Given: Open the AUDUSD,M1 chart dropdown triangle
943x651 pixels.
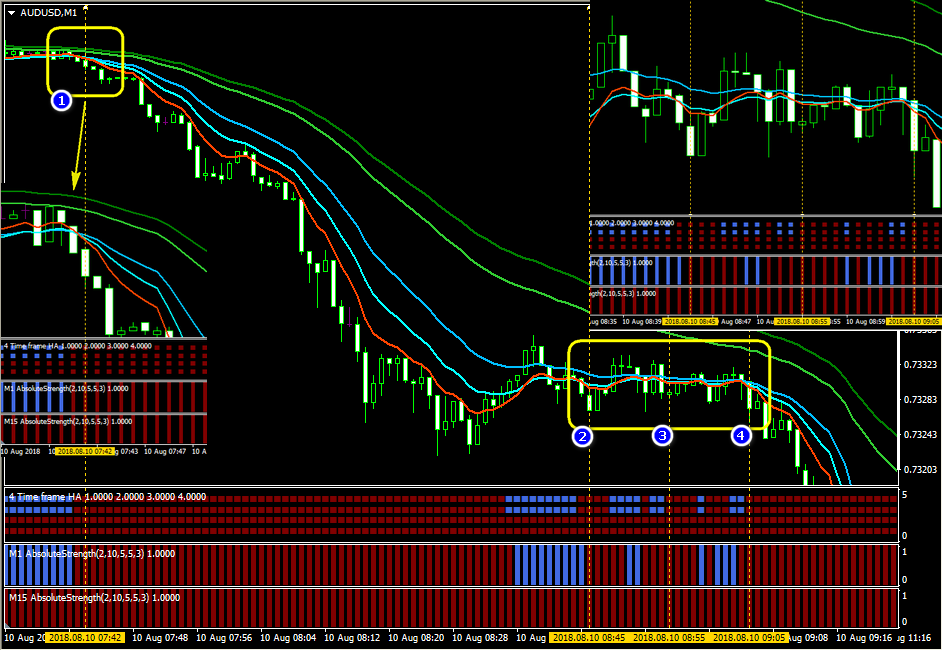Looking at the screenshot, I should pyautogui.click(x=11, y=12).
